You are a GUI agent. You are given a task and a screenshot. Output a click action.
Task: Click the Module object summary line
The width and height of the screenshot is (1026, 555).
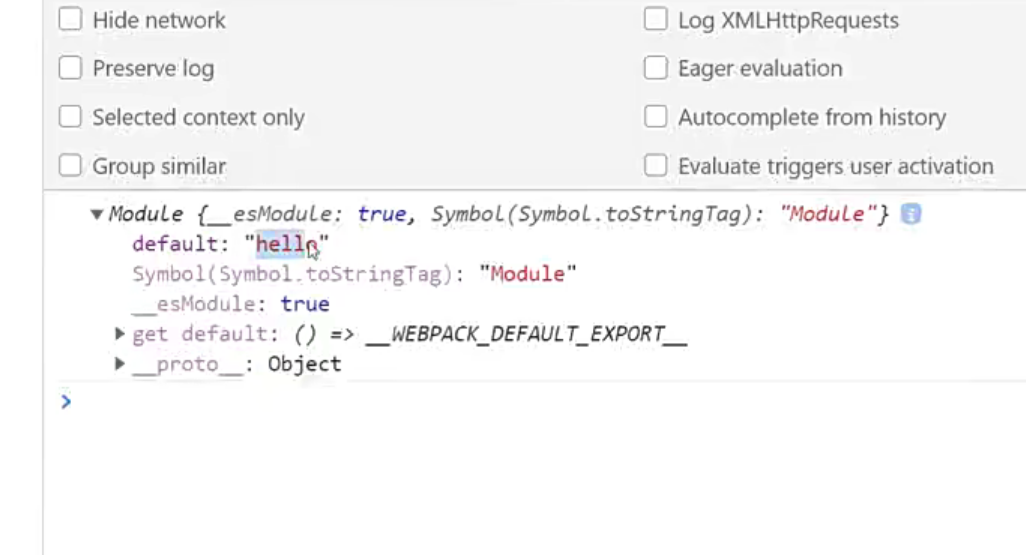(x=499, y=214)
